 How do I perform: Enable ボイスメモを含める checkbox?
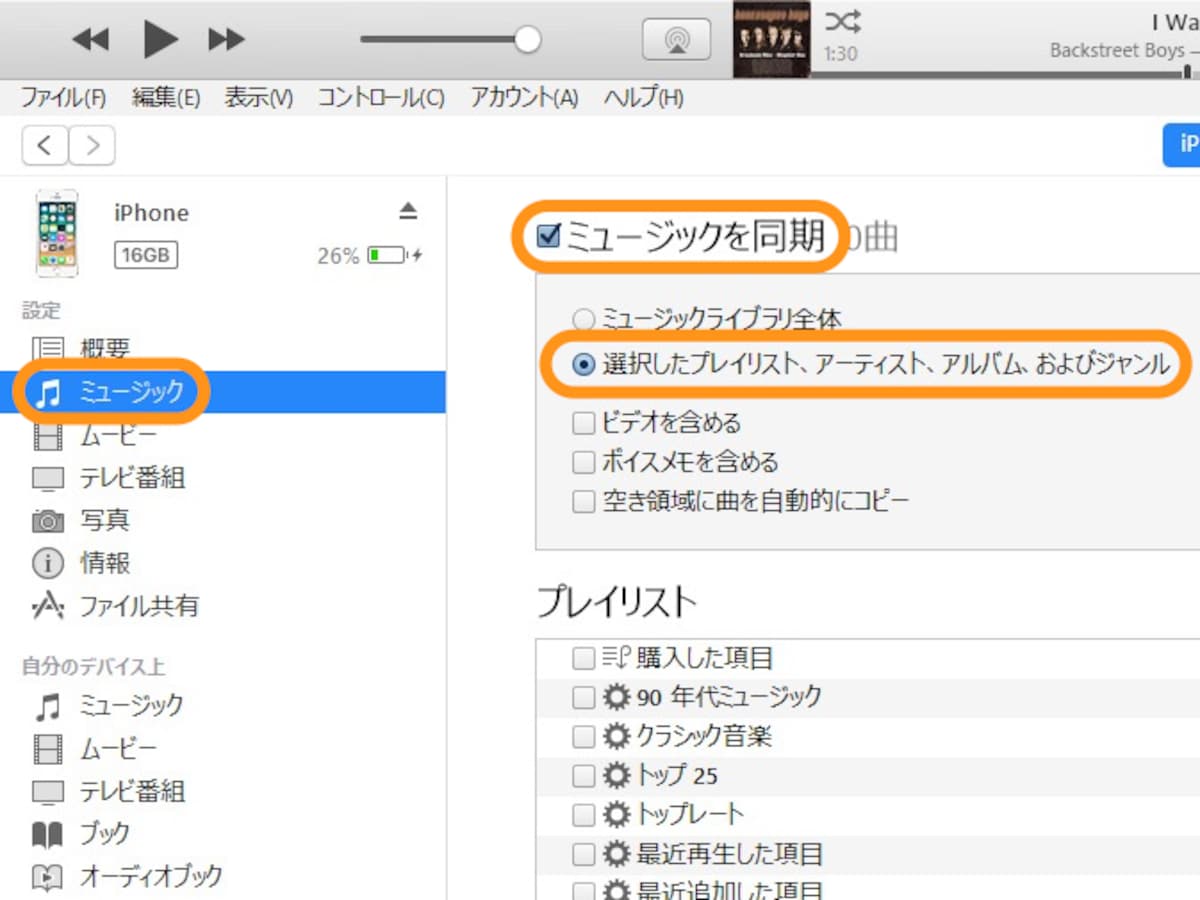[x=583, y=462]
